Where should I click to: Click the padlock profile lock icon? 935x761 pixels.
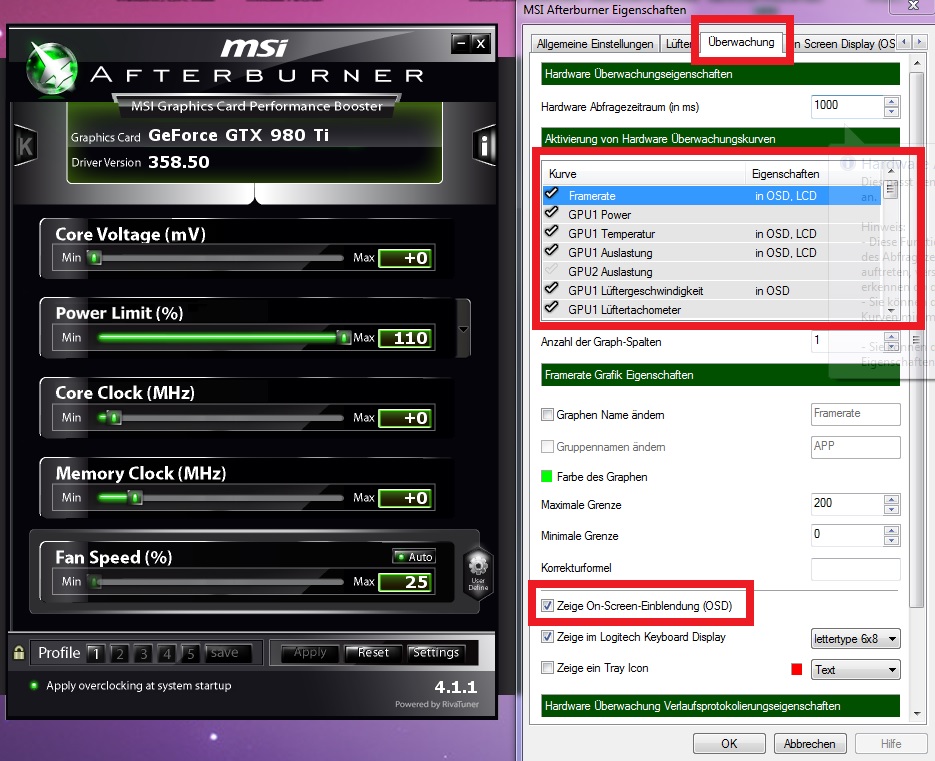click(x=19, y=652)
